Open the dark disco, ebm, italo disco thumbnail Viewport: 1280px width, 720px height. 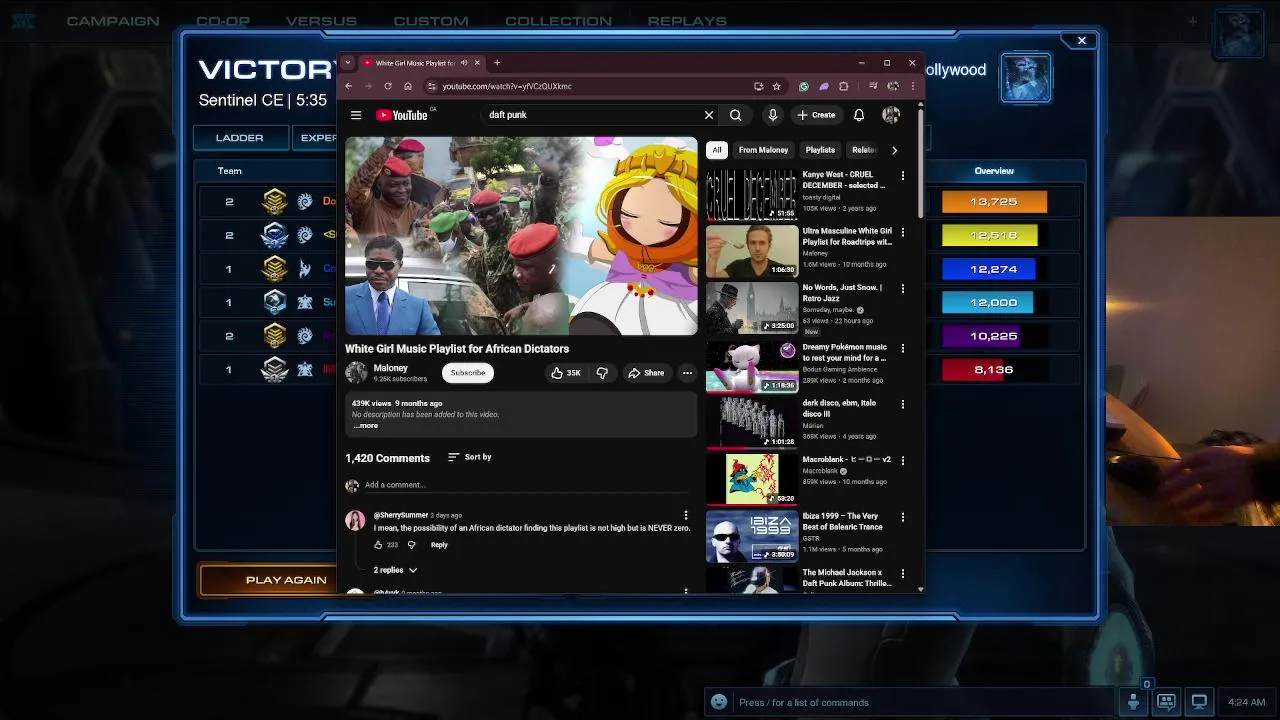click(752, 422)
